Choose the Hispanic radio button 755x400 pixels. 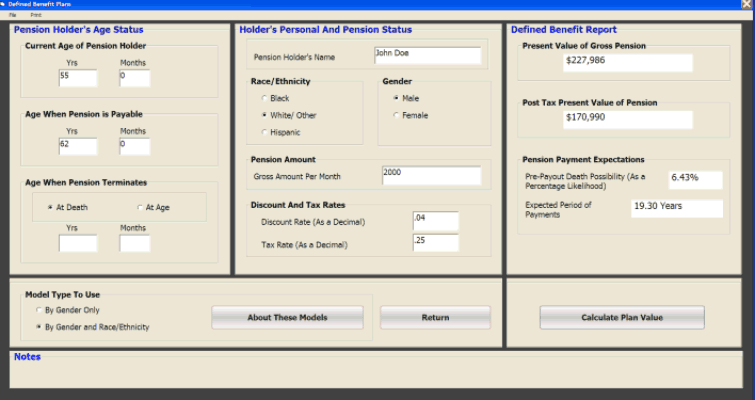click(x=263, y=132)
